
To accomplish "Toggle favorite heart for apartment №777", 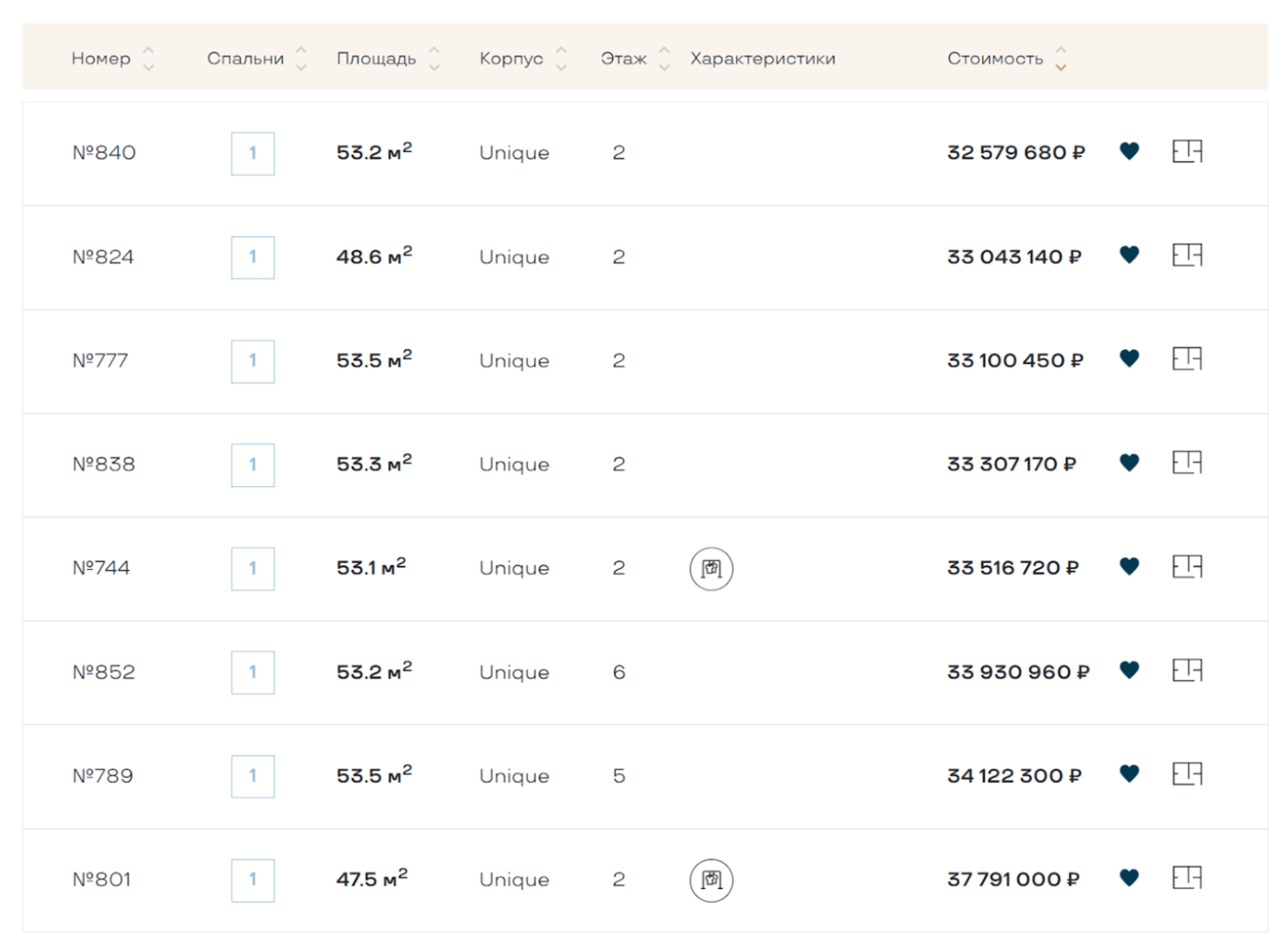I will 1129,359.
